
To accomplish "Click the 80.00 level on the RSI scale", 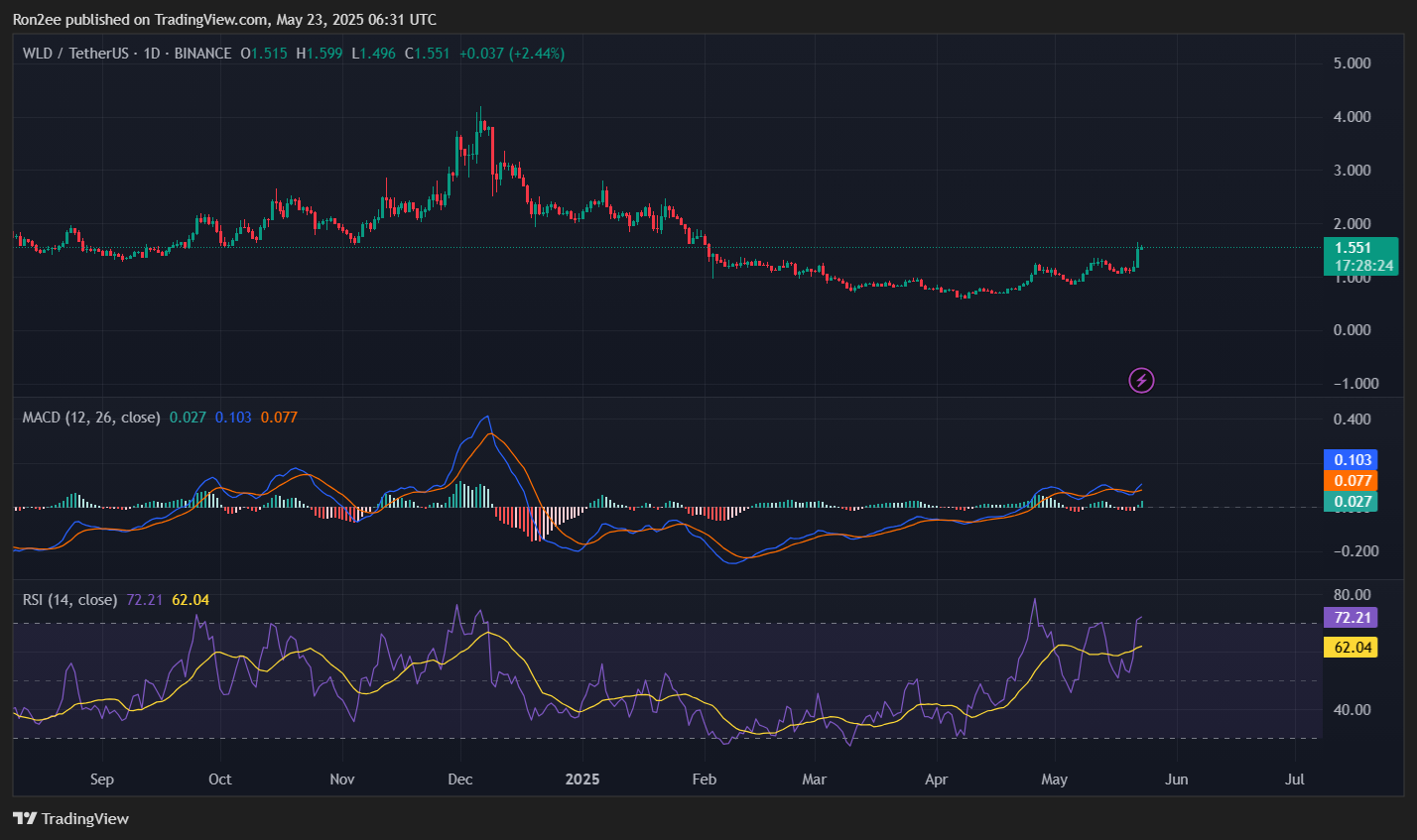I will pyautogui.click(x=1353, y=595).
